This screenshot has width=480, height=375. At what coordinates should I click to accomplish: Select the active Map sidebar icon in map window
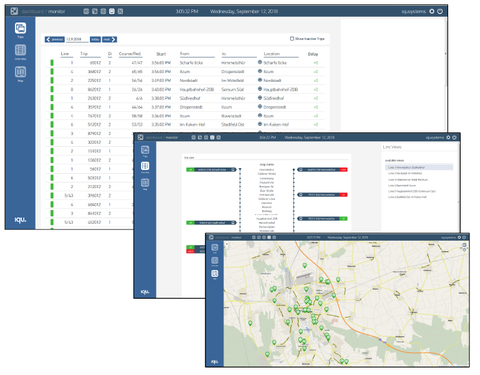tap(215, 274)
